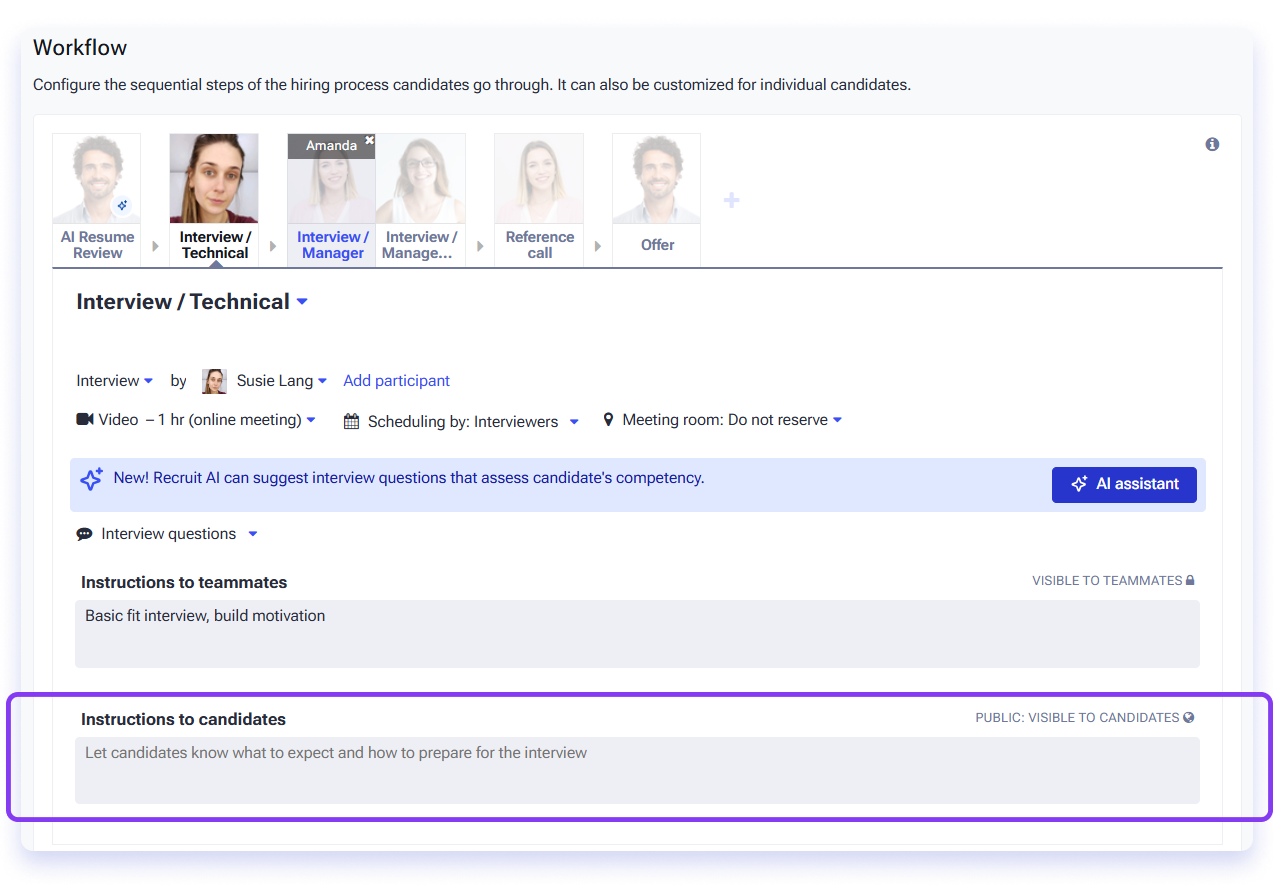Click the location pin icon for Meeting room
The width and height of the screenshot is (1273, 889).
[x=608, y=420]
